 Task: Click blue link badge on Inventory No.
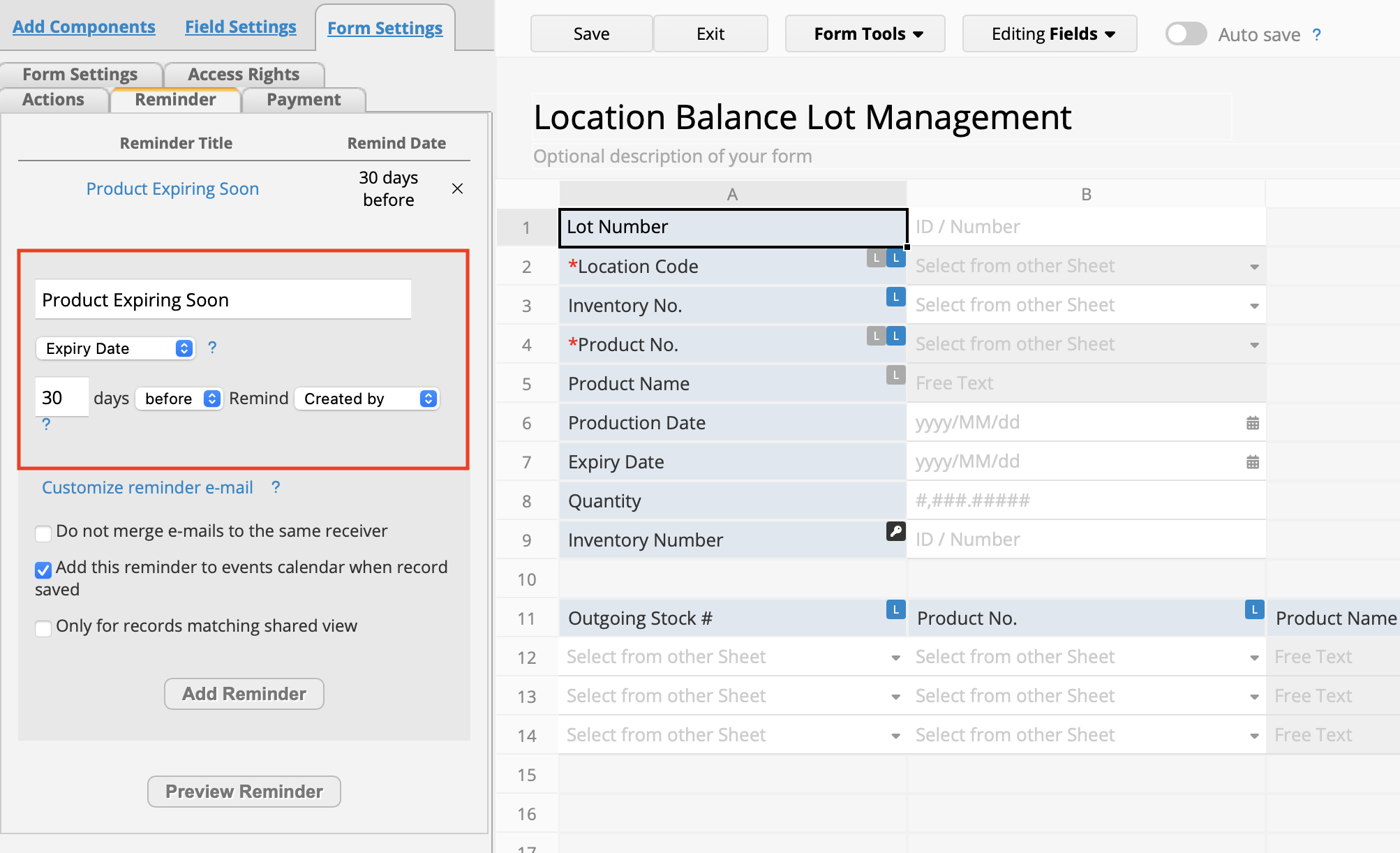tap(895, 297)
